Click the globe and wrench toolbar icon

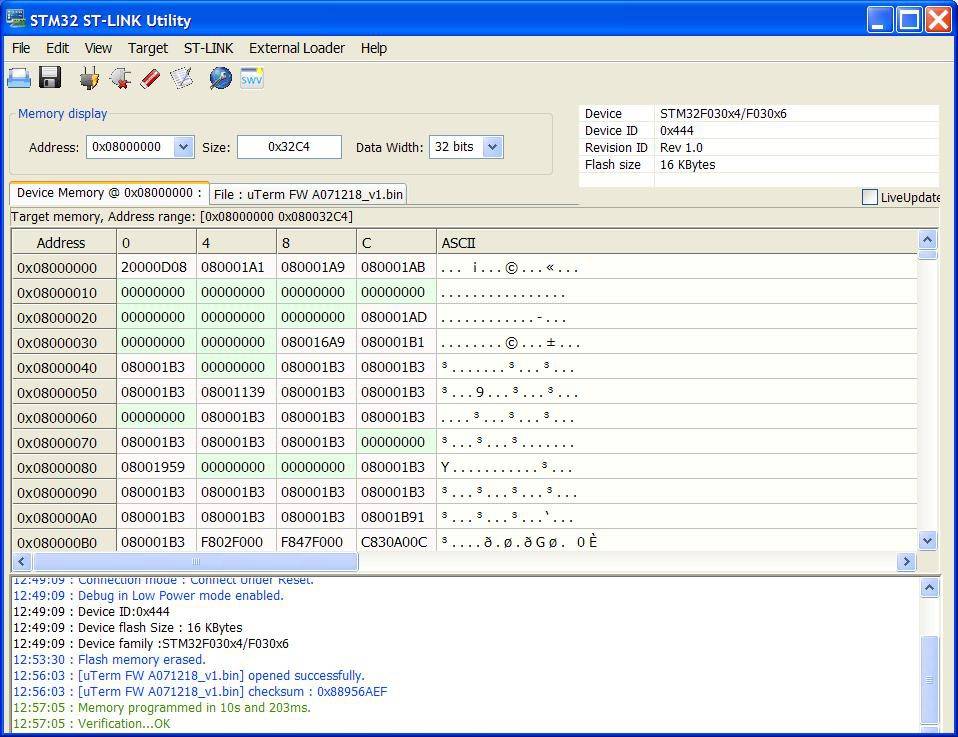pyautogui.click(x=220, y=78)
